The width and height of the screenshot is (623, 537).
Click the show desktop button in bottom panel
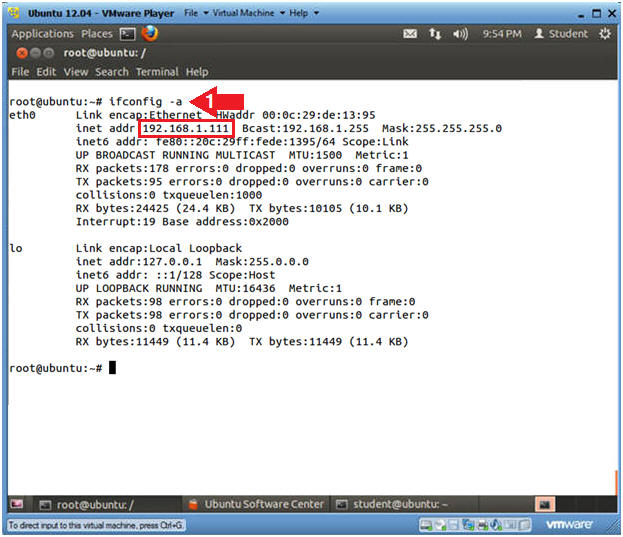17,504
